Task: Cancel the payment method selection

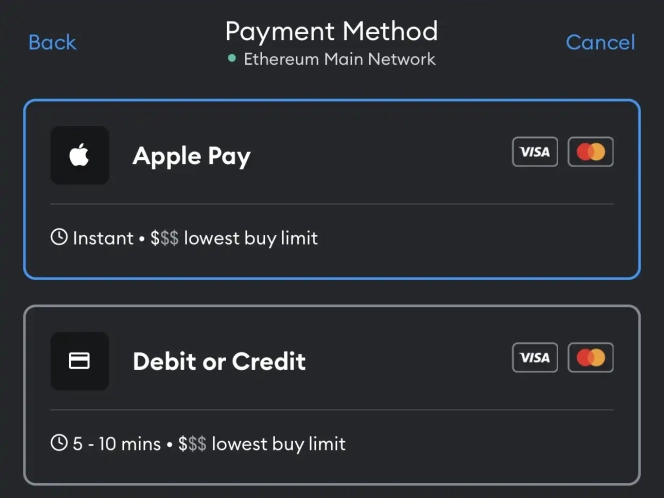Action: pos(600,42)
